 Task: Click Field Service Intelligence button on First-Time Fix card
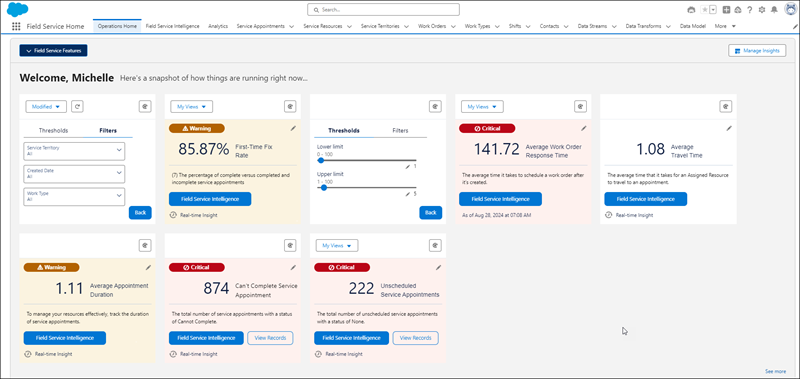point(210,199)
